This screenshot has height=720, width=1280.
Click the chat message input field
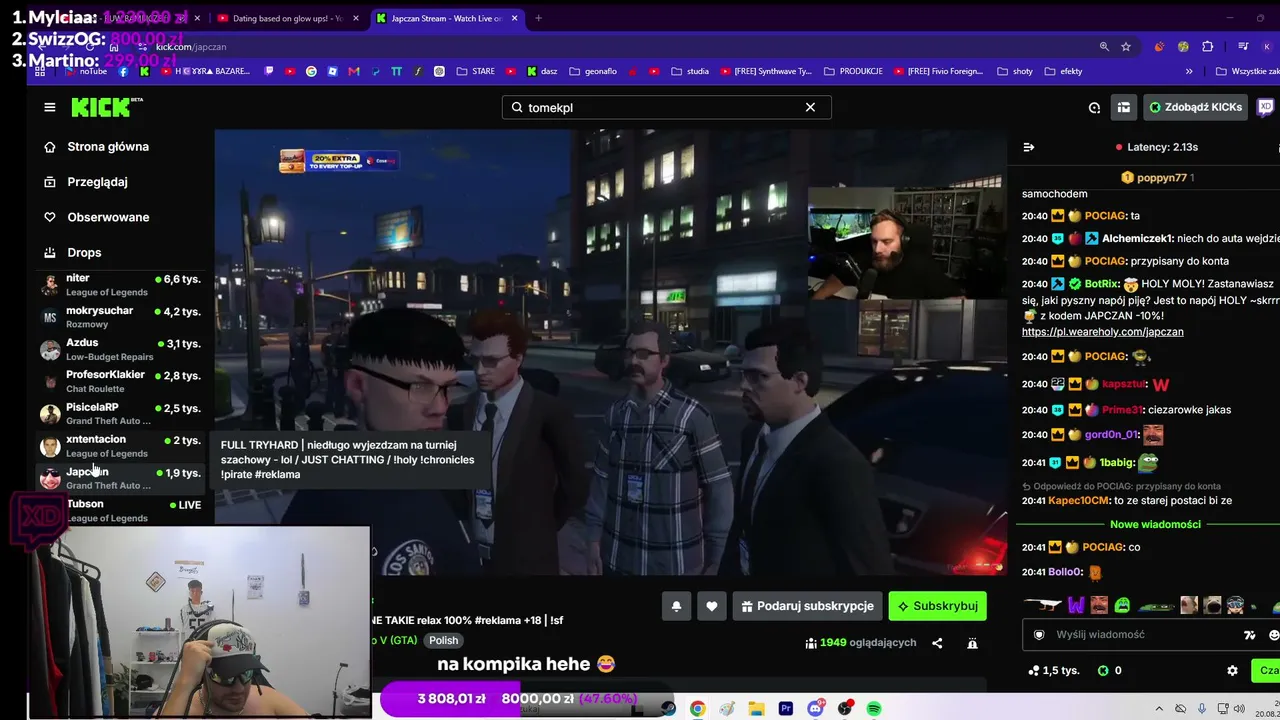click(x=1150, y=634)
